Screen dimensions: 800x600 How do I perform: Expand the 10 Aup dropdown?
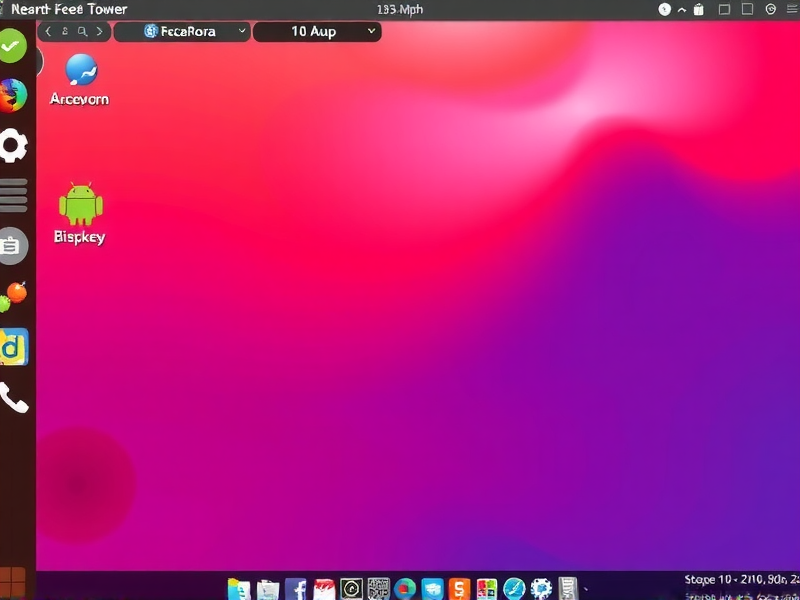pos(315,31)
